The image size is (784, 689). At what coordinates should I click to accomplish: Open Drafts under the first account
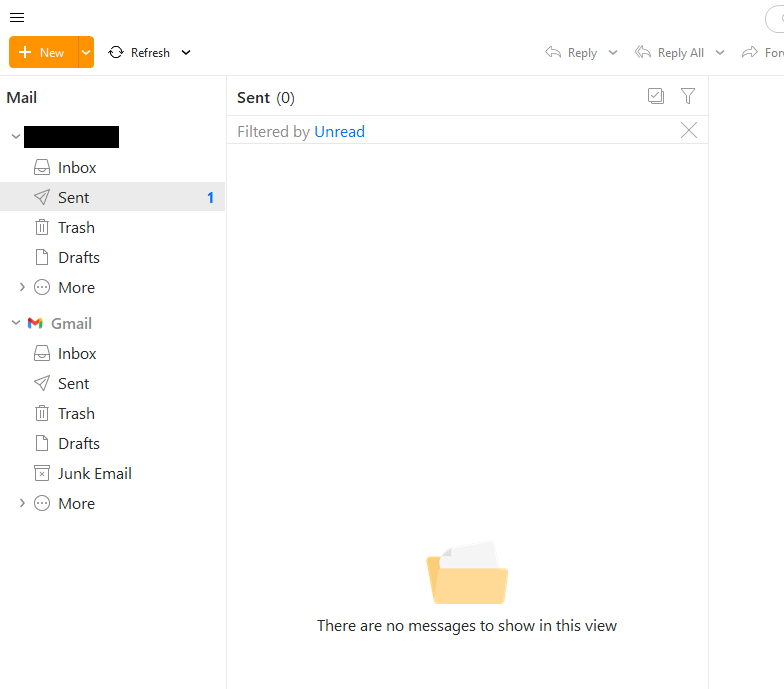click(x=112, y=258)
